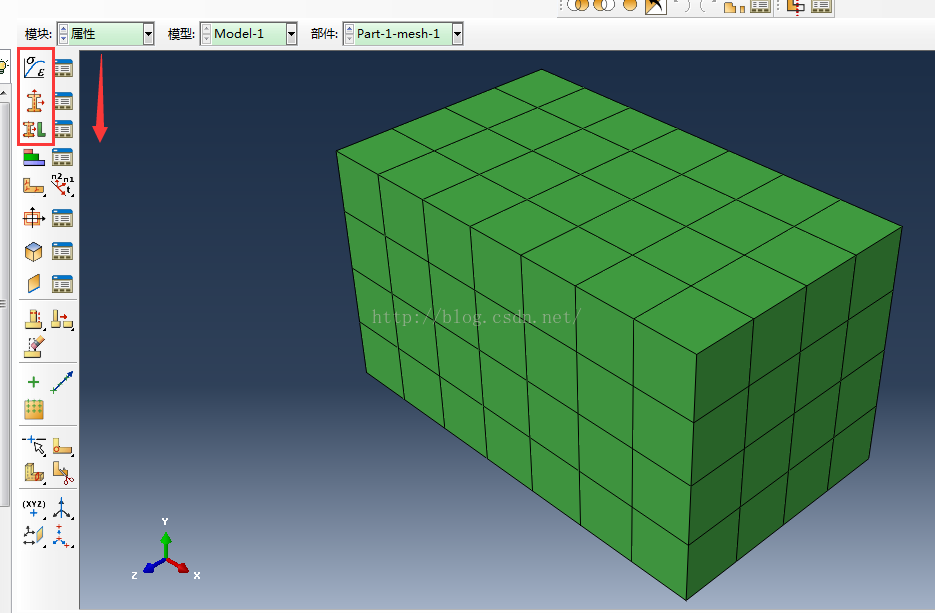Select the Assign Section tool

tap(35, 129)
